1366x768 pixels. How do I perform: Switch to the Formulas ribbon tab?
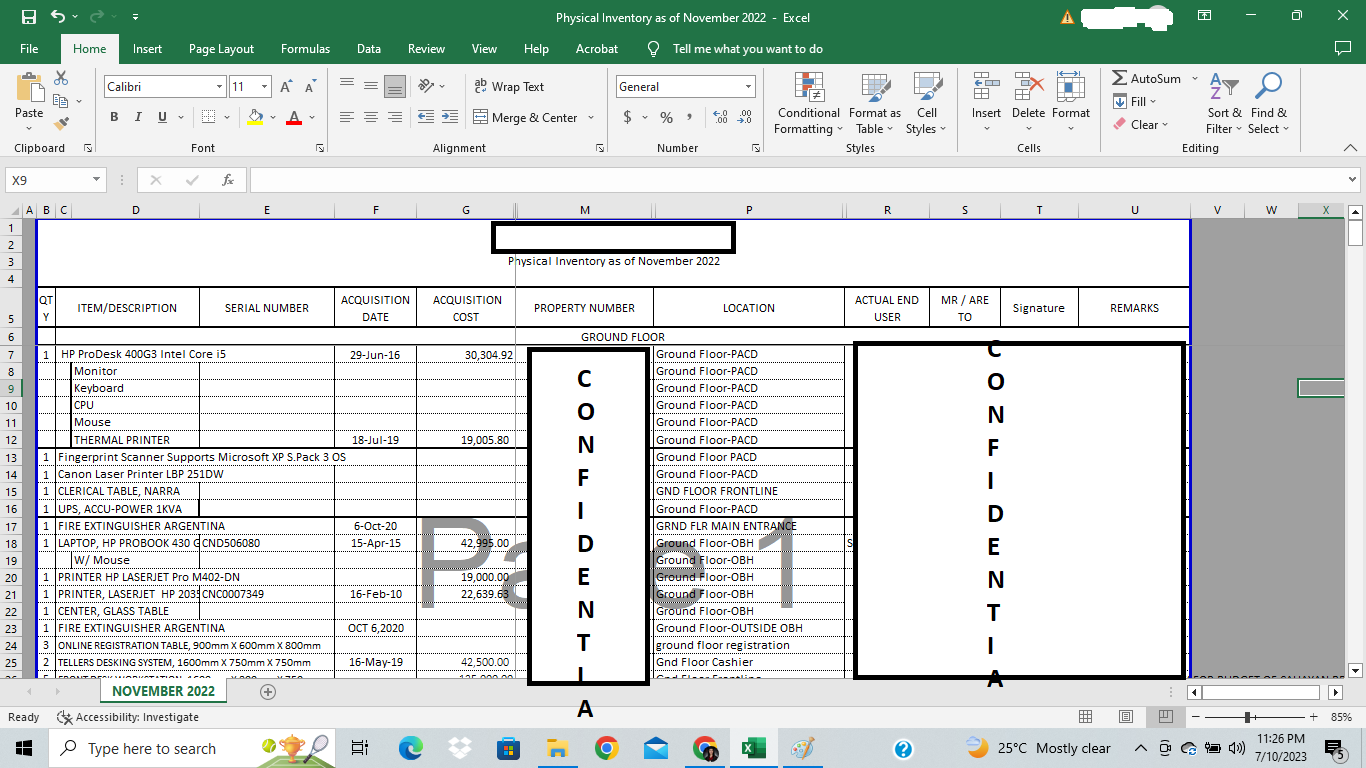pos(305,48)
